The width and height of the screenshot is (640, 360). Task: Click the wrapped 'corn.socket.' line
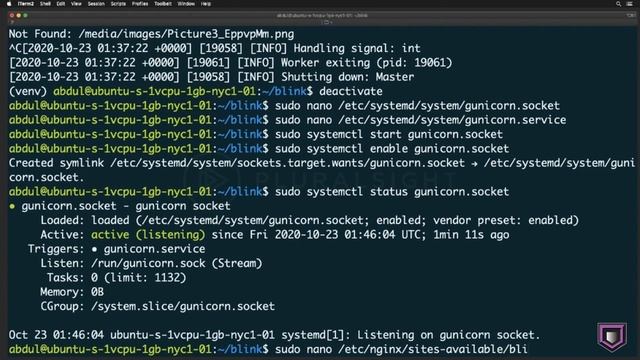point(47,177)
